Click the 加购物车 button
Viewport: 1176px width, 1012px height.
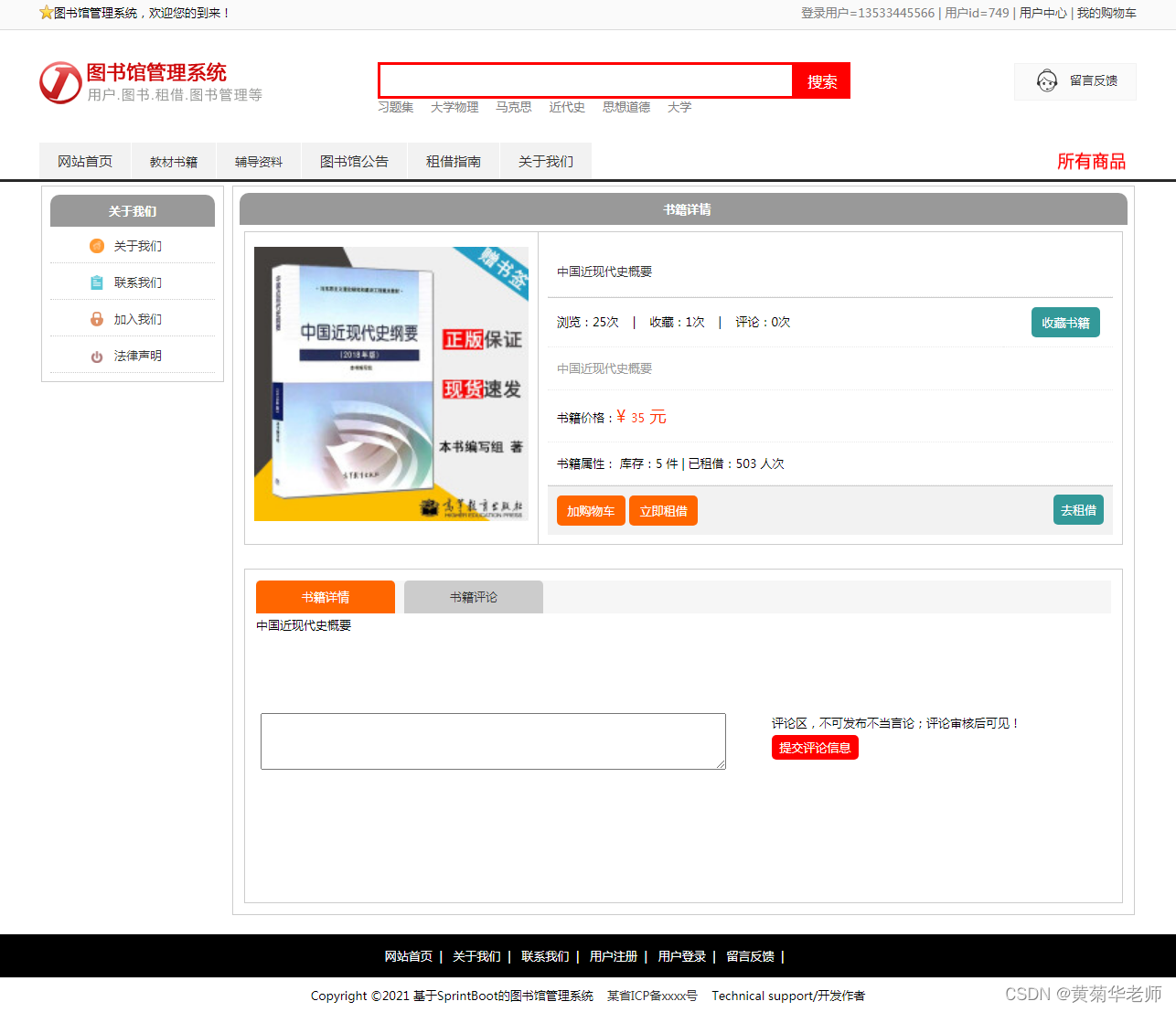(591, 510)
